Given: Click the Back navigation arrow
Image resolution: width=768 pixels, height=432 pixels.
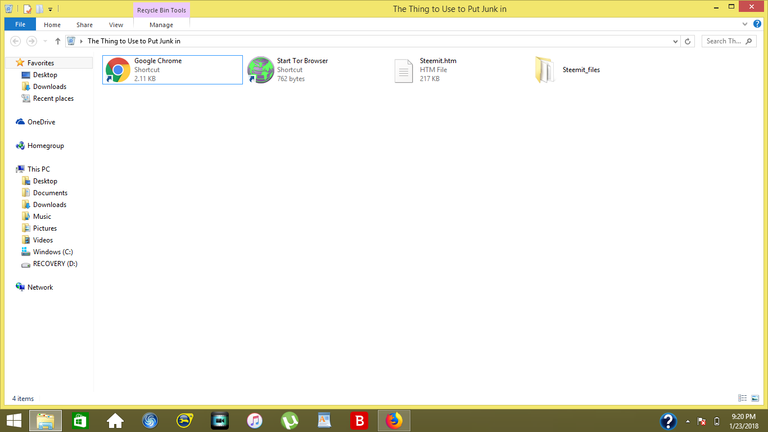Looking at the screenshot, I should coord(16,41).
